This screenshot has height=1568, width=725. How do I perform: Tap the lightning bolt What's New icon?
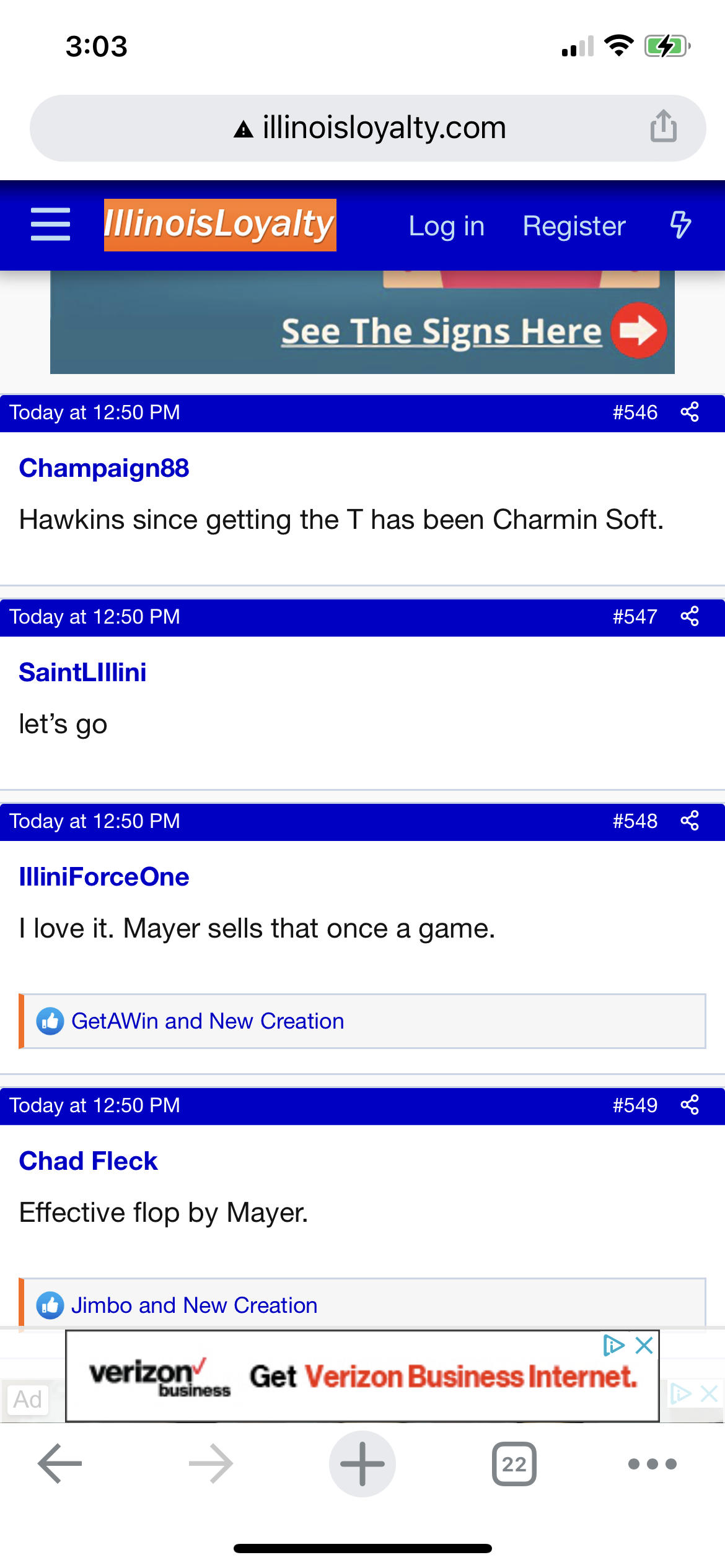(680, 225)
